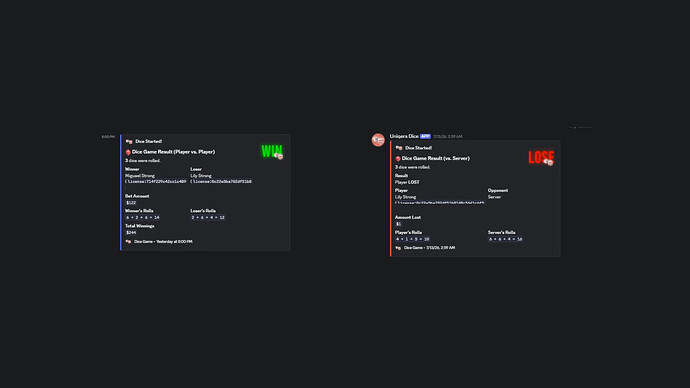Click the loser's license code in WIN embed
Image resolution: width=690 pixels, height=388 pixels.
point(221,181)
